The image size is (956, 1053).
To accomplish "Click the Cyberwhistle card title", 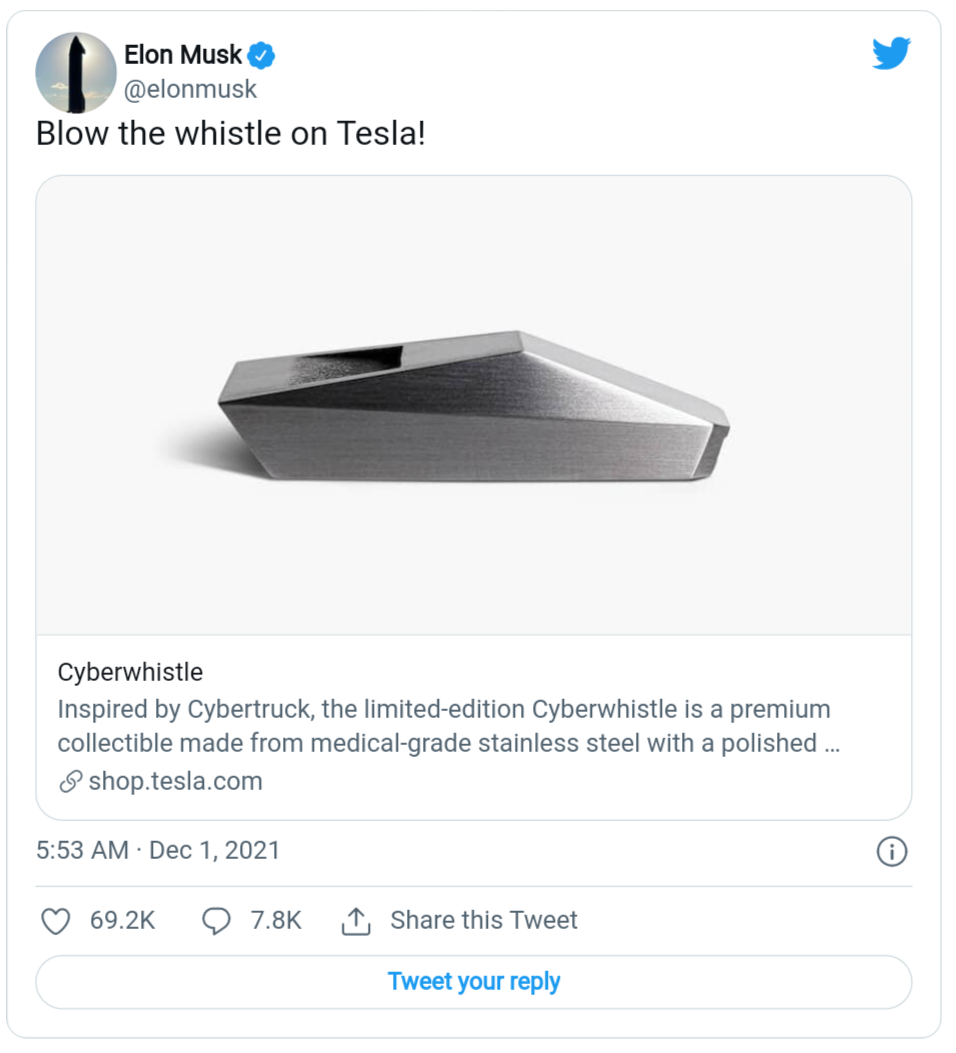I will (x=130, y=671).
